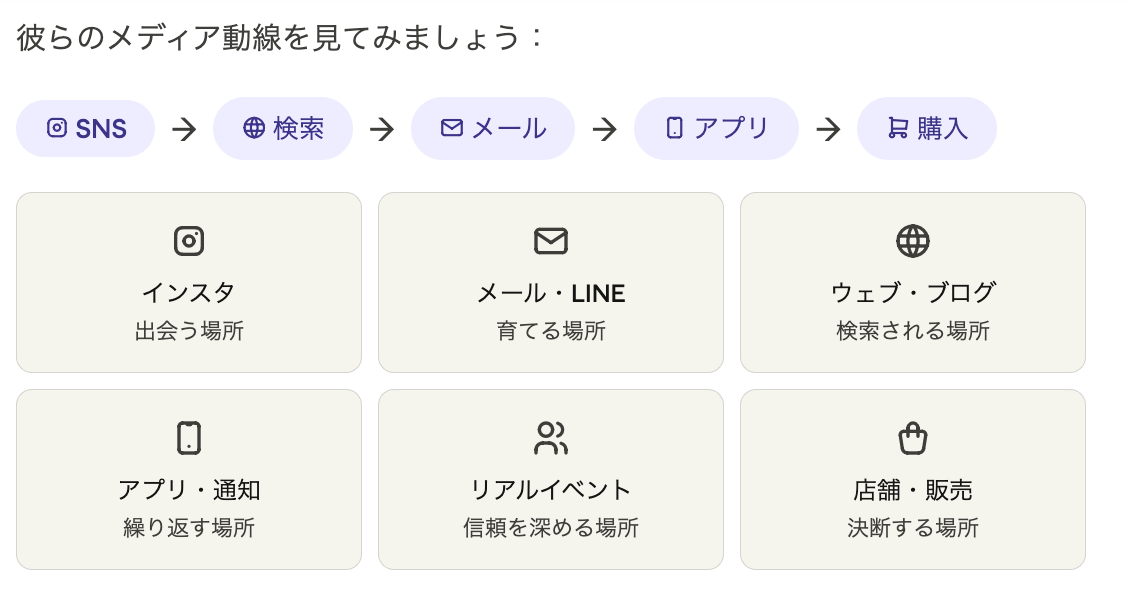Select the 購入 step pill
The width and height of the screenshot is (1132, 596).
point(927,128)
